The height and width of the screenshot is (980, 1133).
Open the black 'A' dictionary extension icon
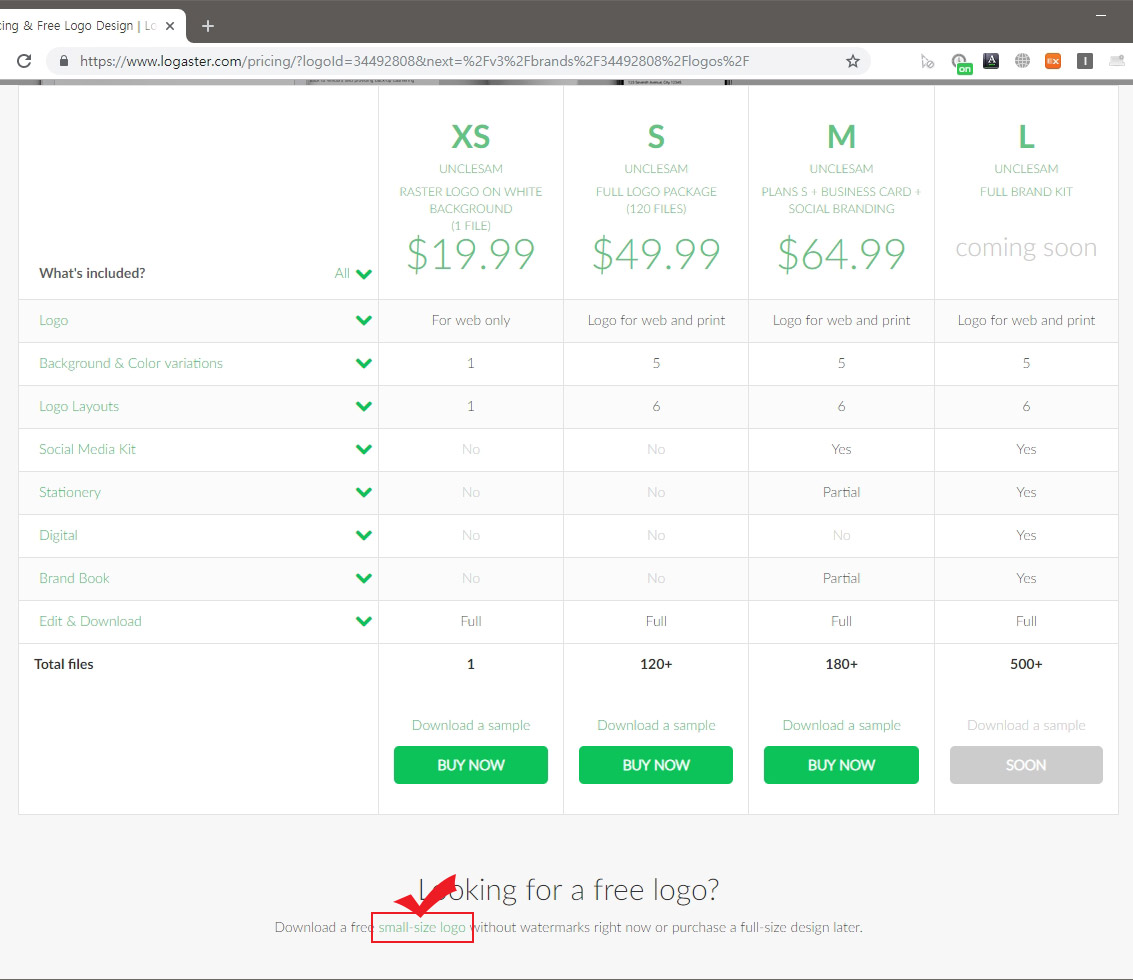(x=991, y=61)
